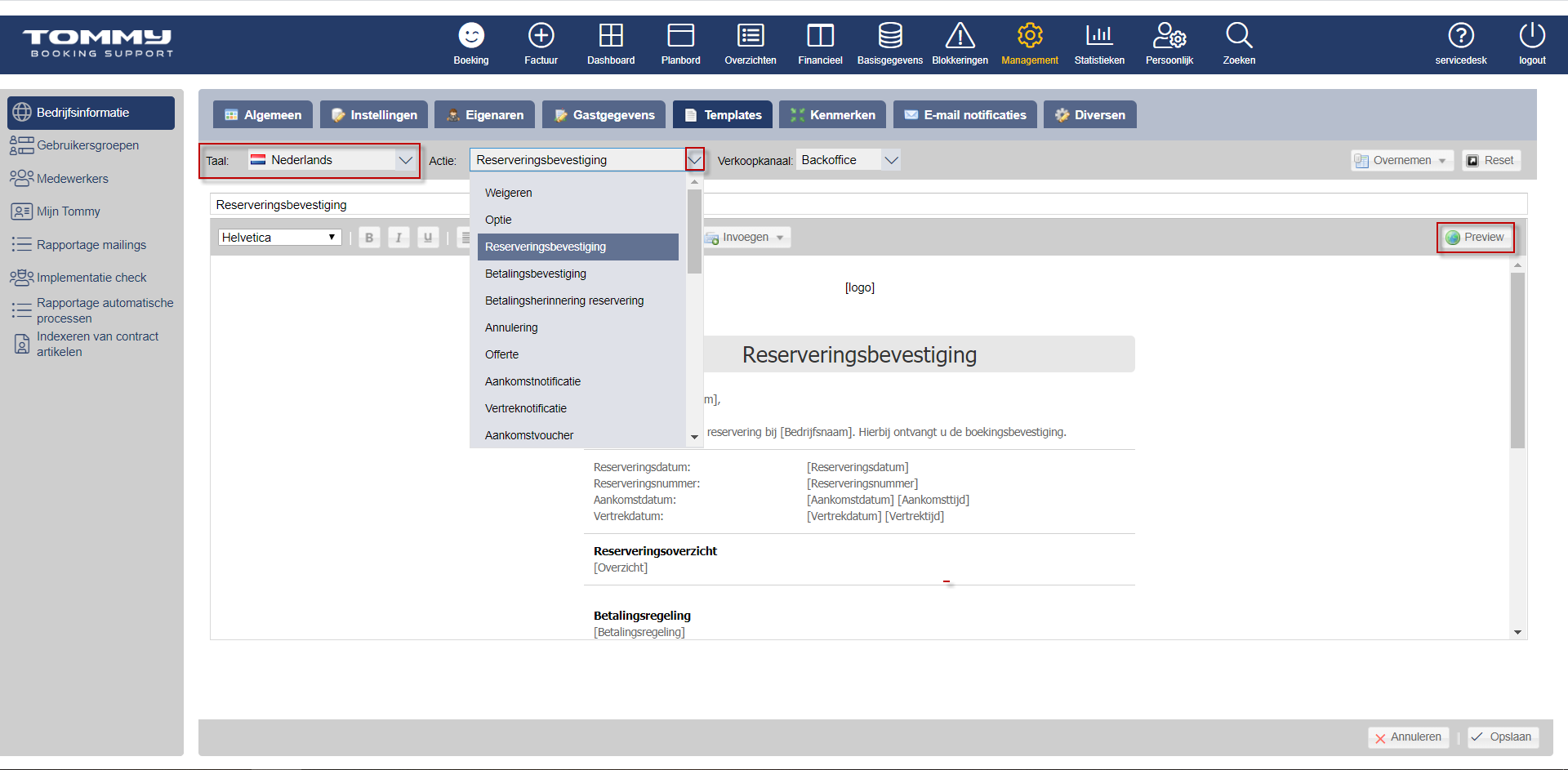Click the Reset button
This screenshot has height=770, width=1568.
tap(1490, 161)
